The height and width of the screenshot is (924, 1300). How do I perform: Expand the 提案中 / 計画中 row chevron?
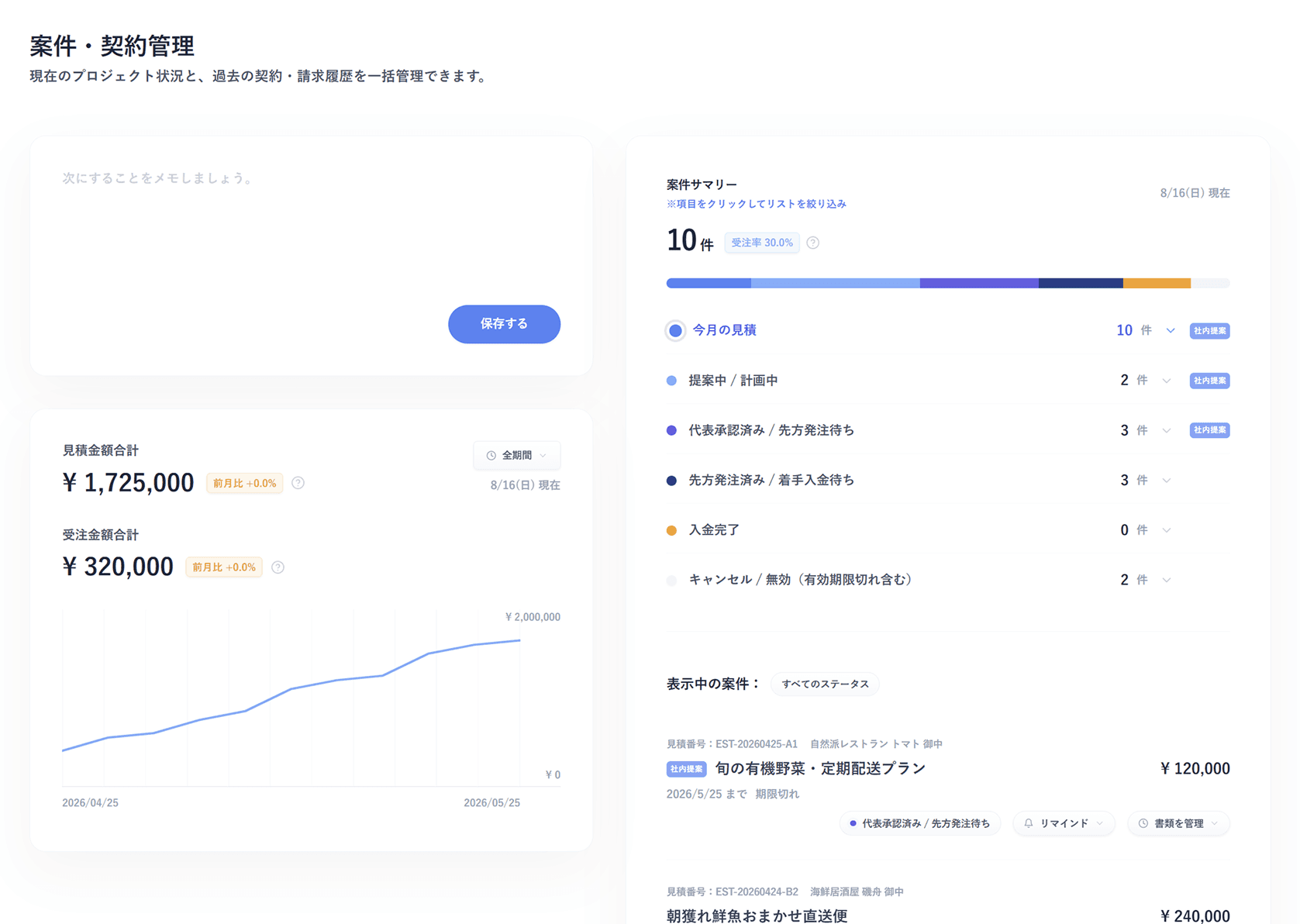(x=1167, y=381)
